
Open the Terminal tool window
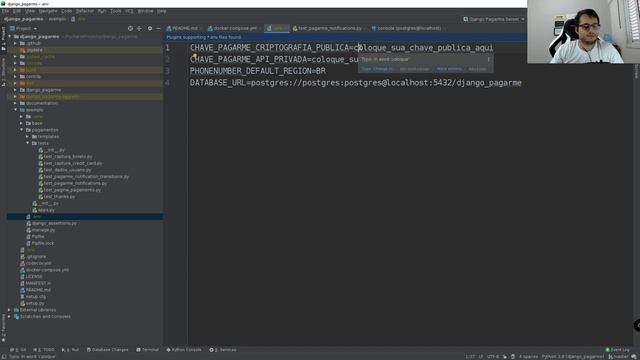click(x=147, y=350)
